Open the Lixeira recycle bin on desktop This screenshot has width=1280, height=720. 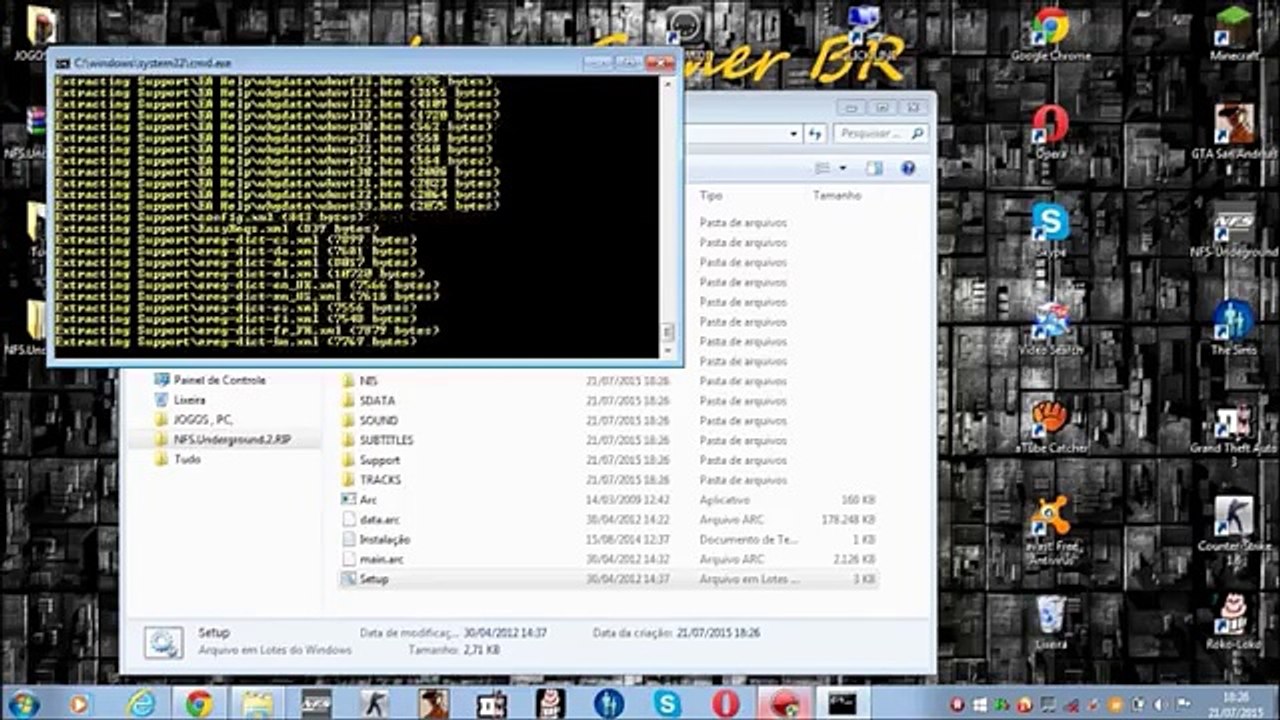[x=1050, y=622]
